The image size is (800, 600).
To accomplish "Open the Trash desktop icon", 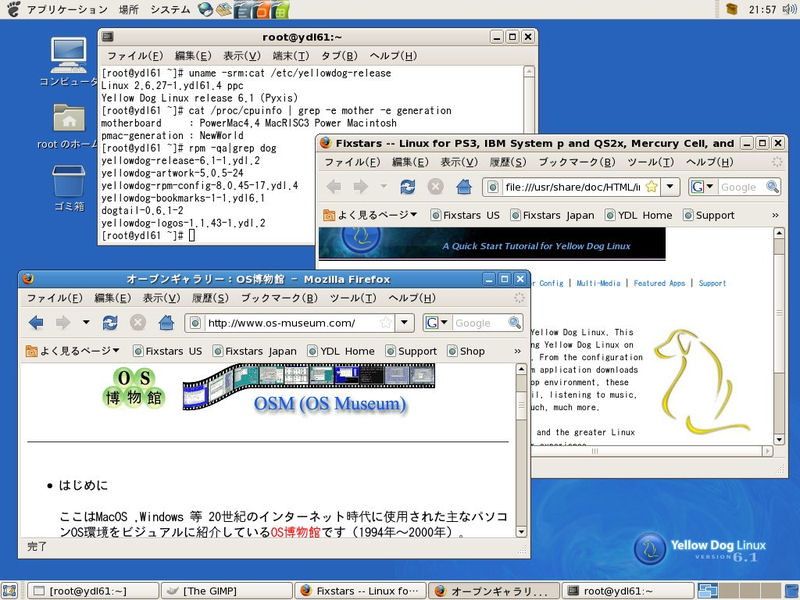I will (68, 180).
